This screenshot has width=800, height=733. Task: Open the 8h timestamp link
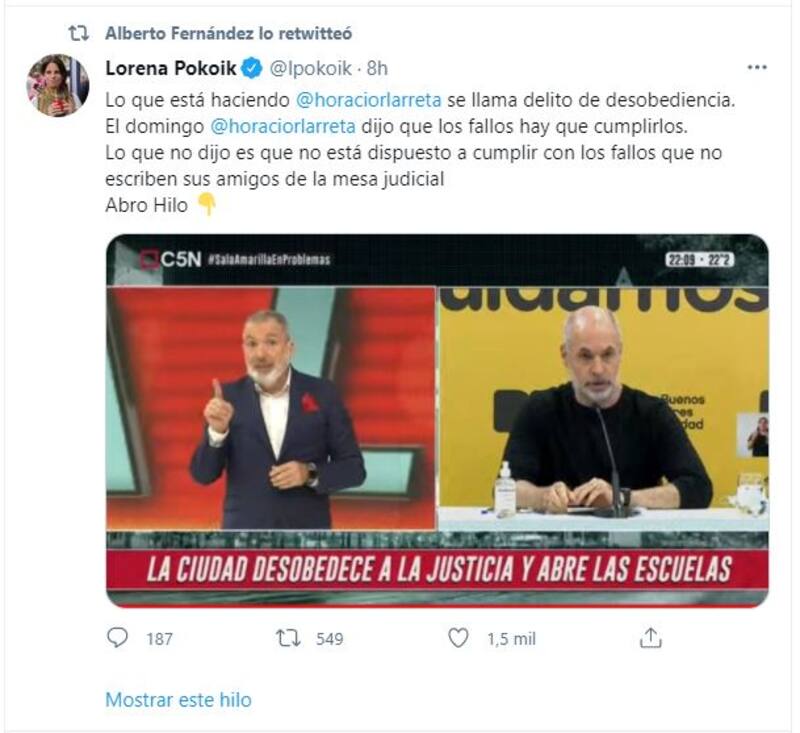point(377,68)
